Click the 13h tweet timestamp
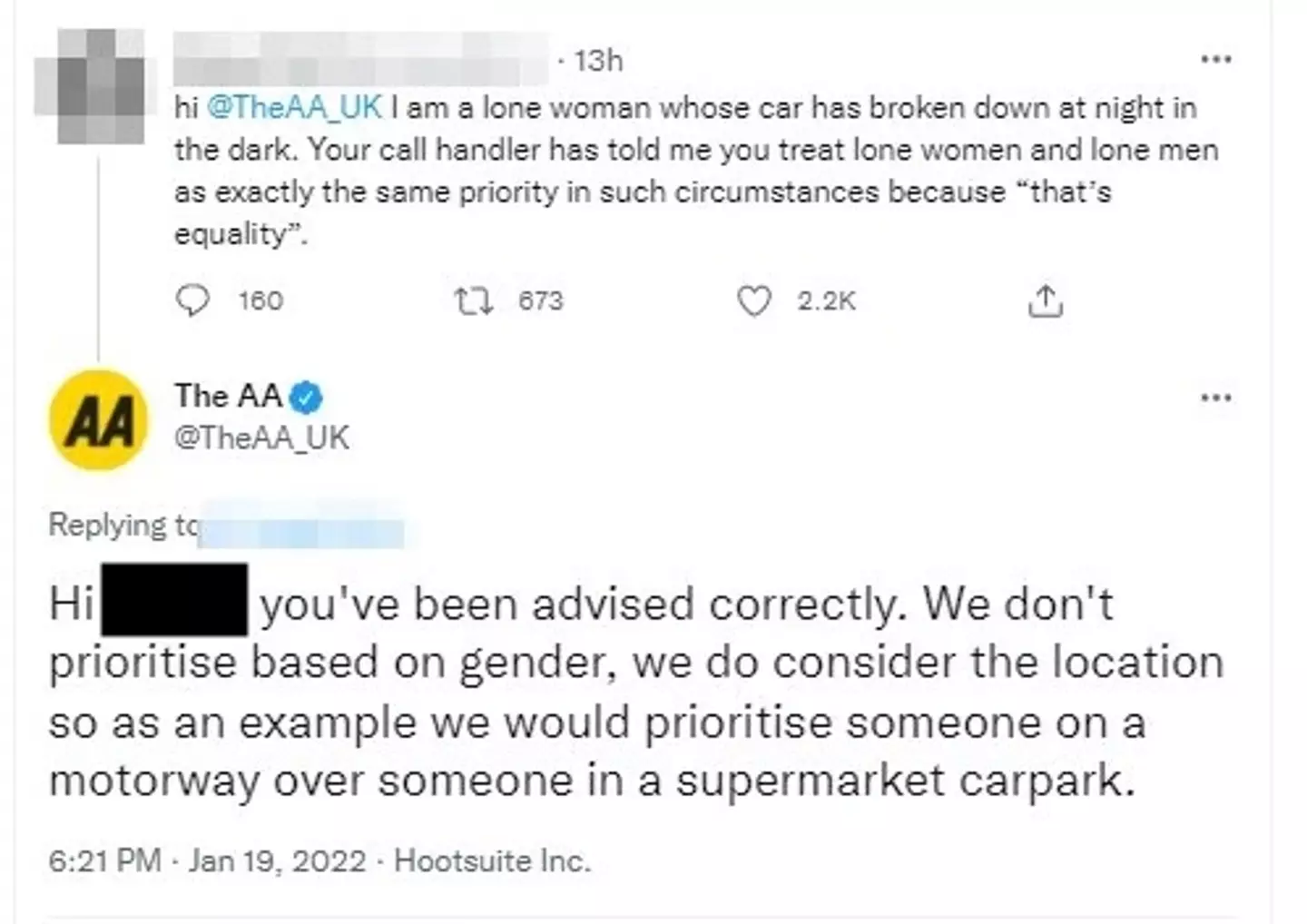The width and height of the screenshot is (1307, 924). point(599,61)
